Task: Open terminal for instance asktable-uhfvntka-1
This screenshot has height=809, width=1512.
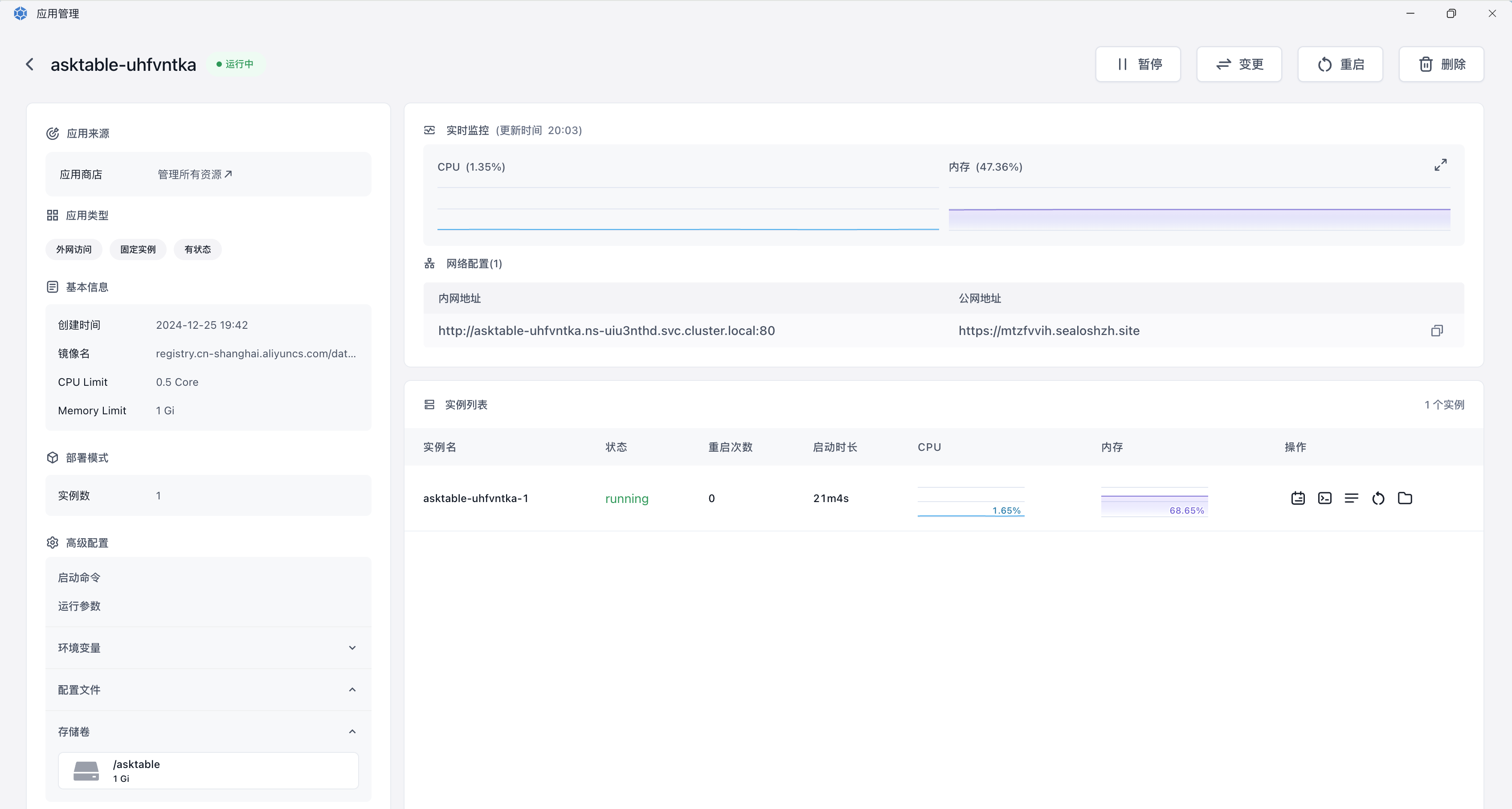Action: [1325, 498]
